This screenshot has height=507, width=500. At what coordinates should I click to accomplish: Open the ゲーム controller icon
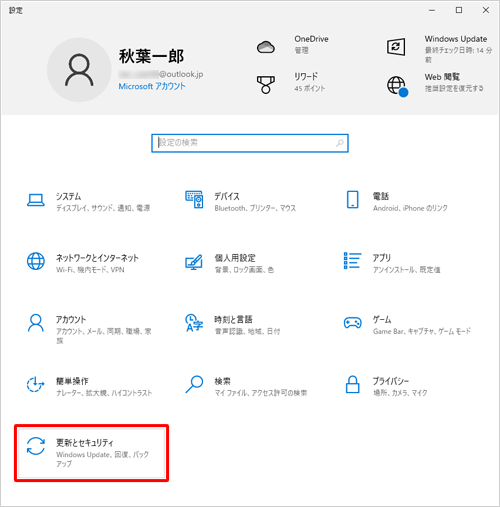353,323
